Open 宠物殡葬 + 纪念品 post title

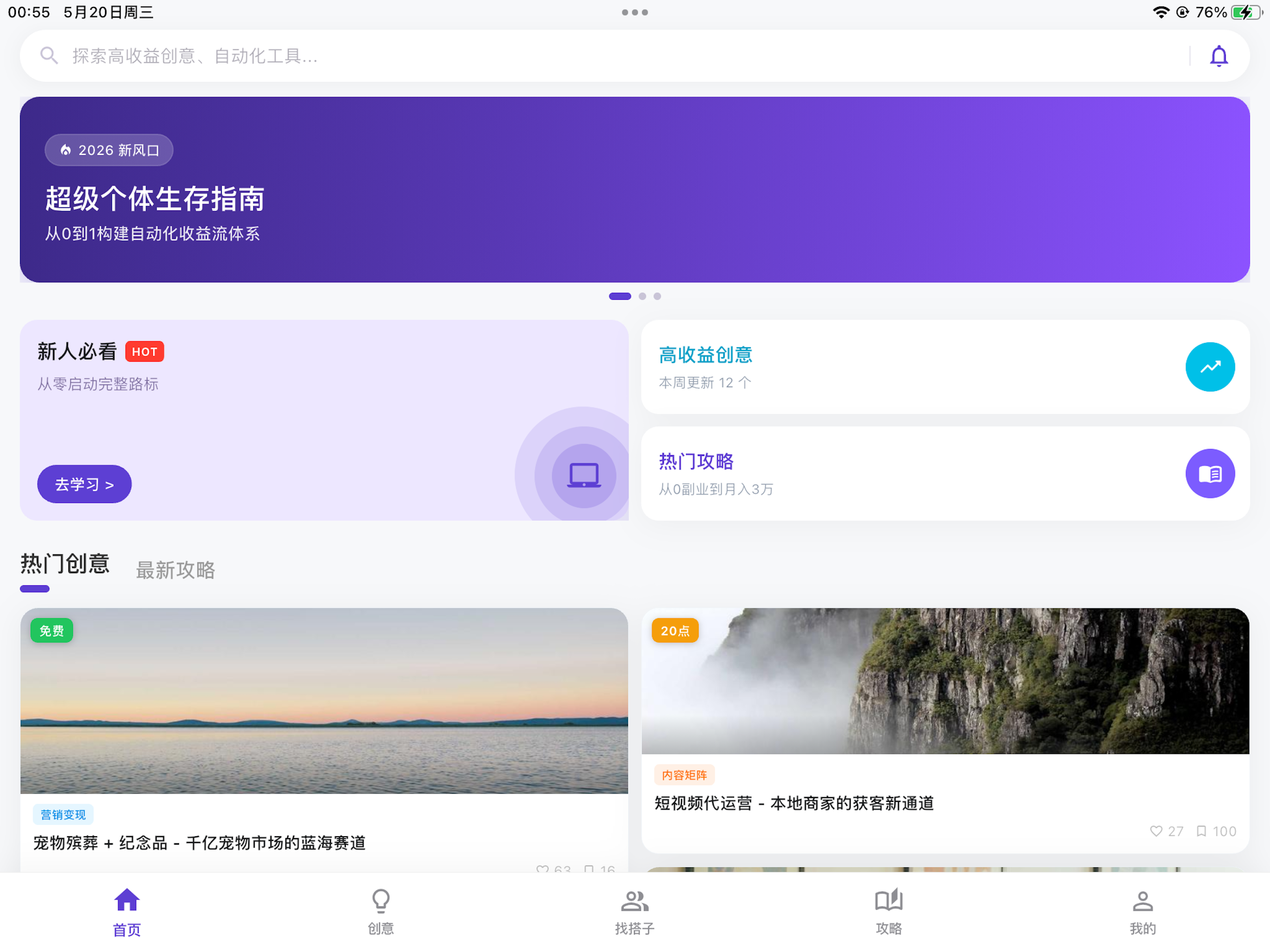(x=199, y=842)
